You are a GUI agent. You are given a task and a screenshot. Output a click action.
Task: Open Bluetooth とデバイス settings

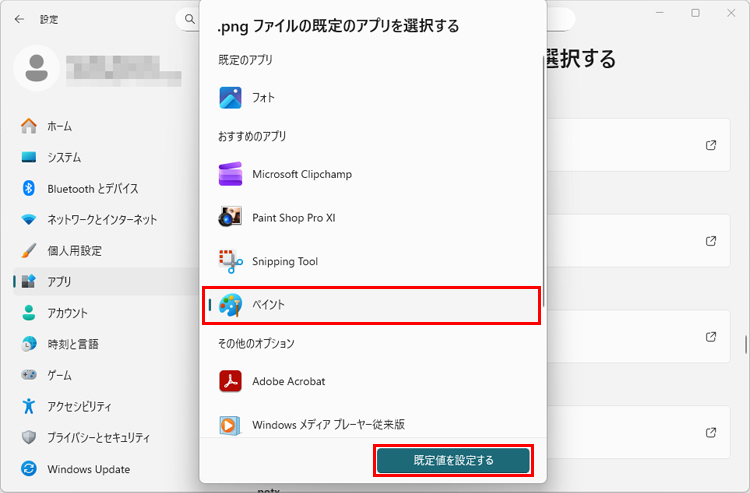click(92, 189)
